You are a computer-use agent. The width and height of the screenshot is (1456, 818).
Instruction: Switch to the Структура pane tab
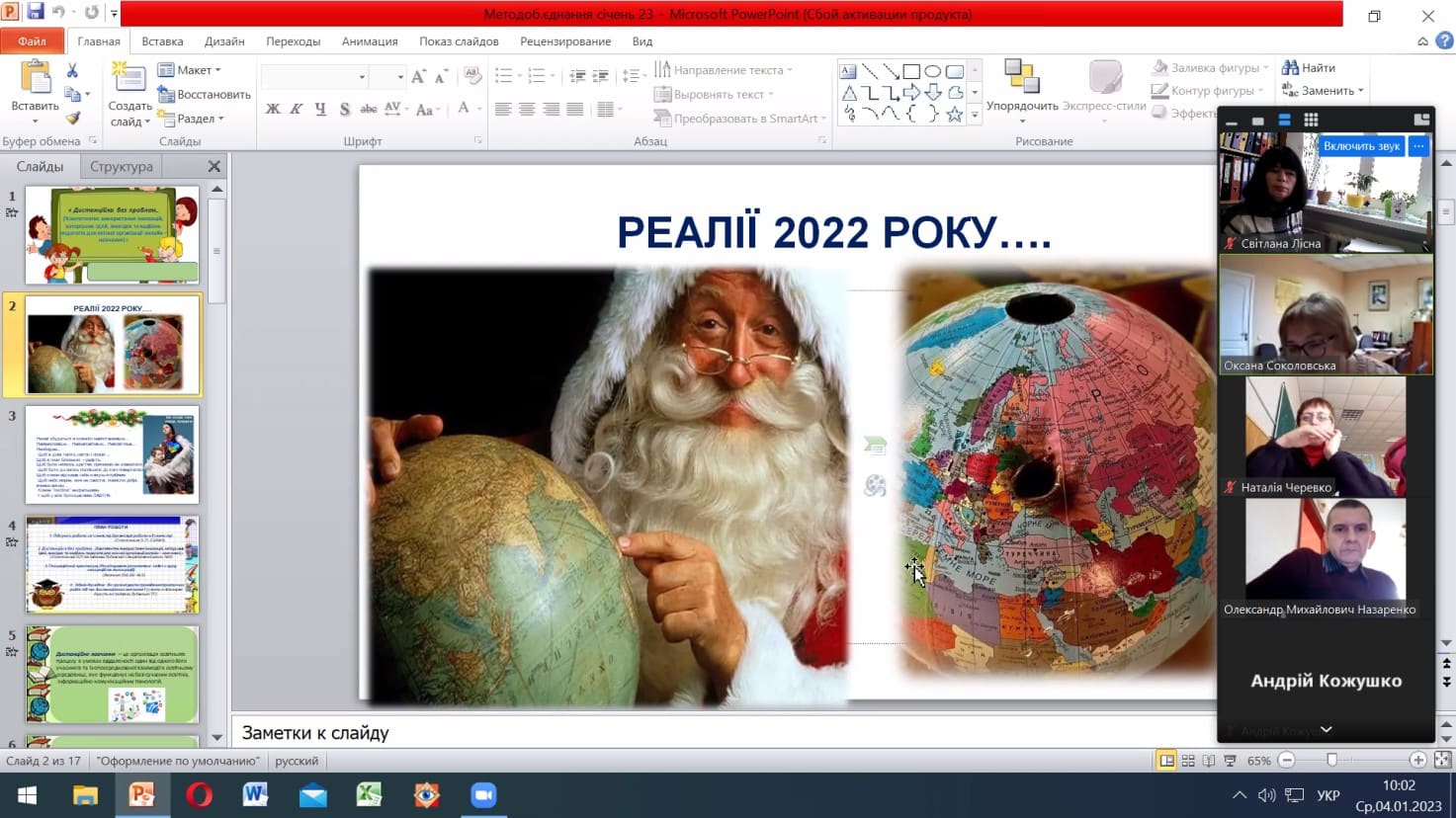122,166
